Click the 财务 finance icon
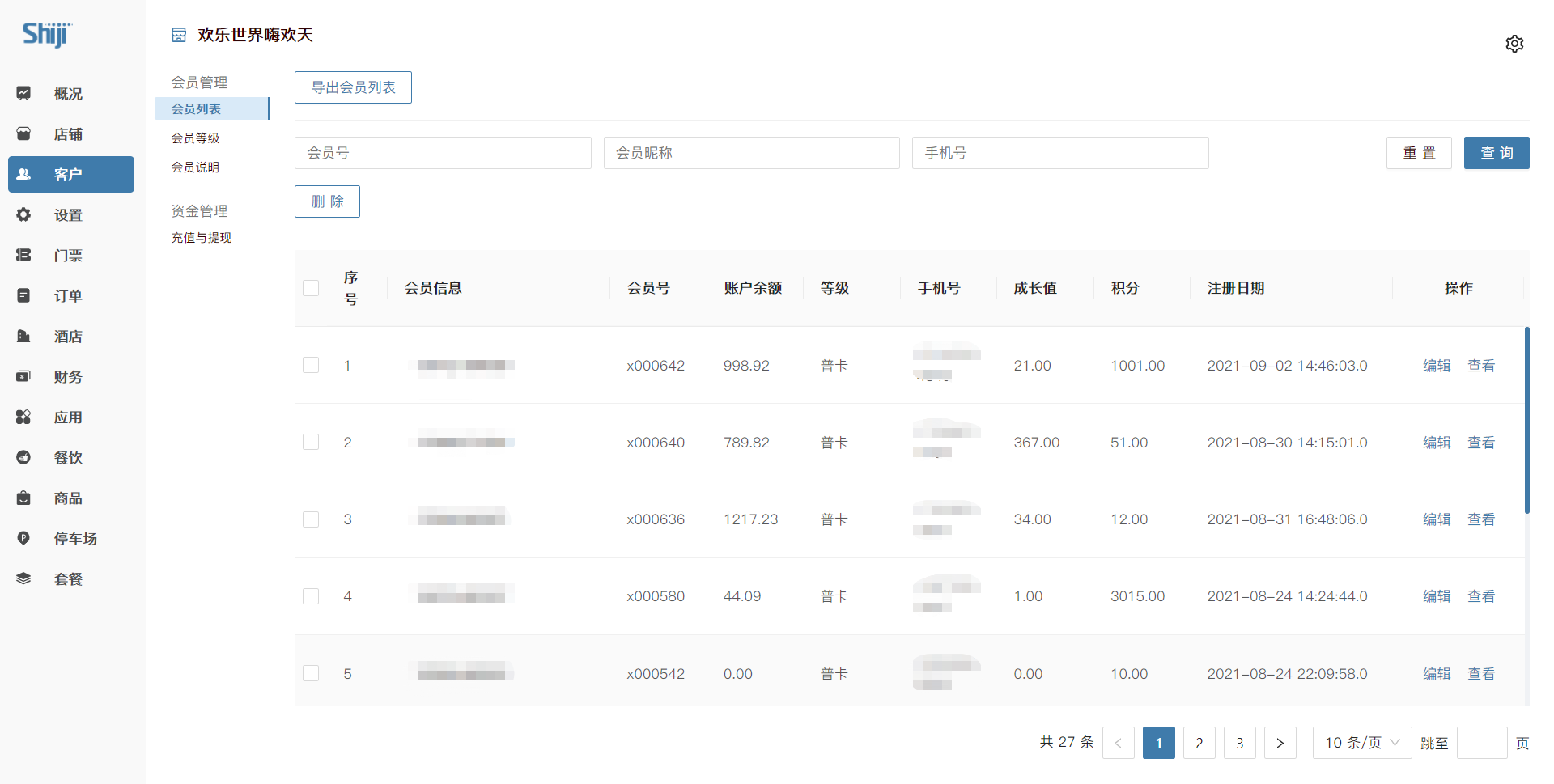Screen dimensions: 1554x784 tap(23, 376)
